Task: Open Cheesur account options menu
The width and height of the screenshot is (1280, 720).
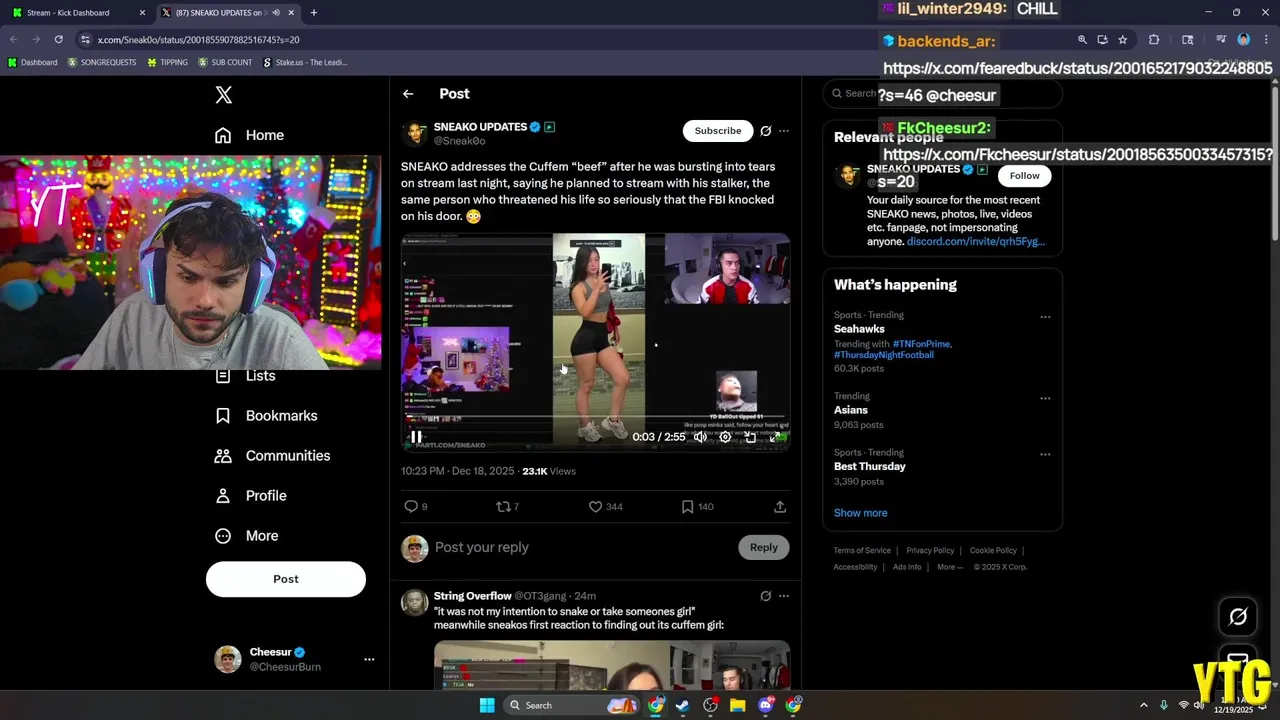Action: point(369,659)
